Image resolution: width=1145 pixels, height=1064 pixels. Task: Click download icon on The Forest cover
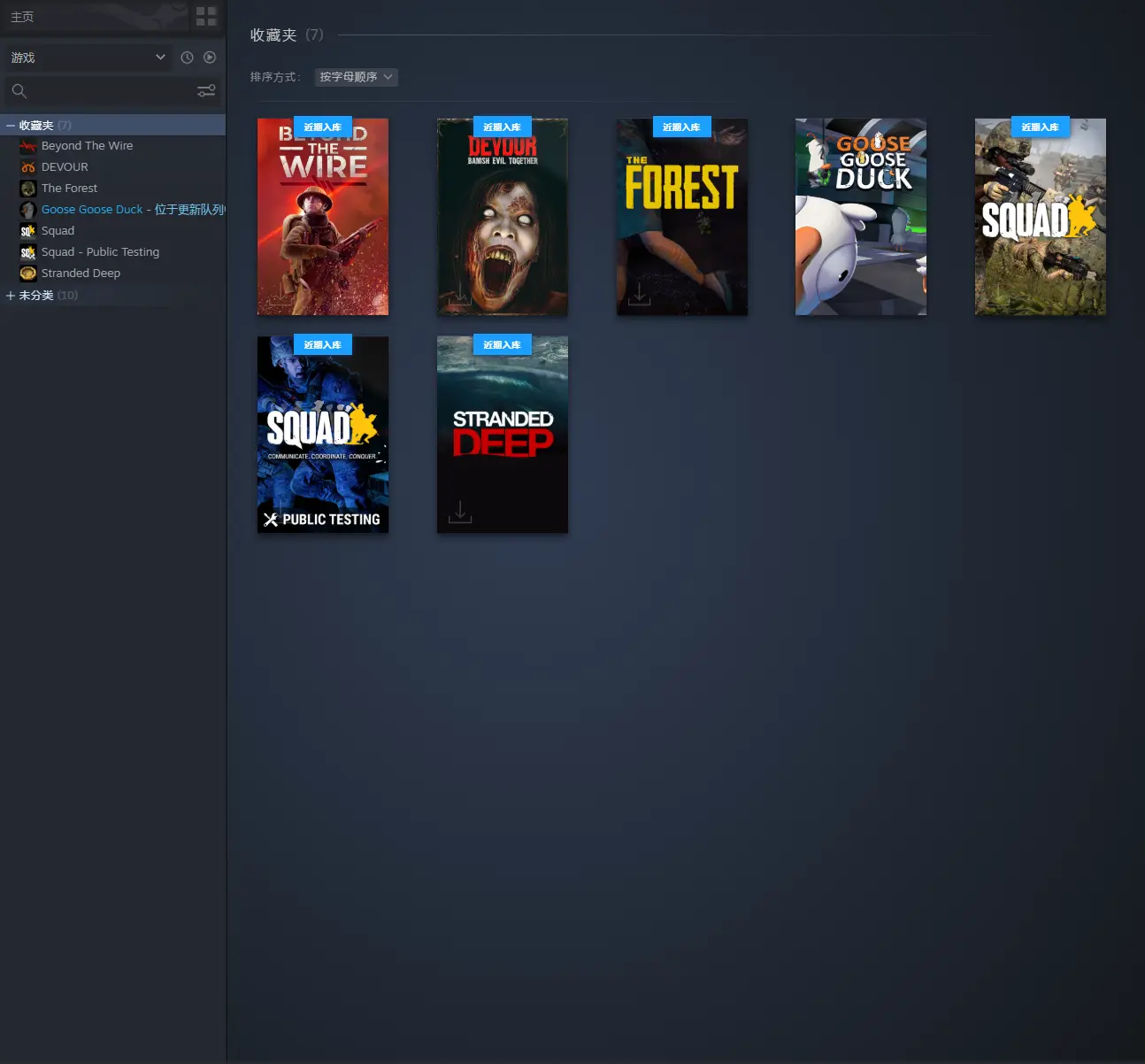pos(640,294)
